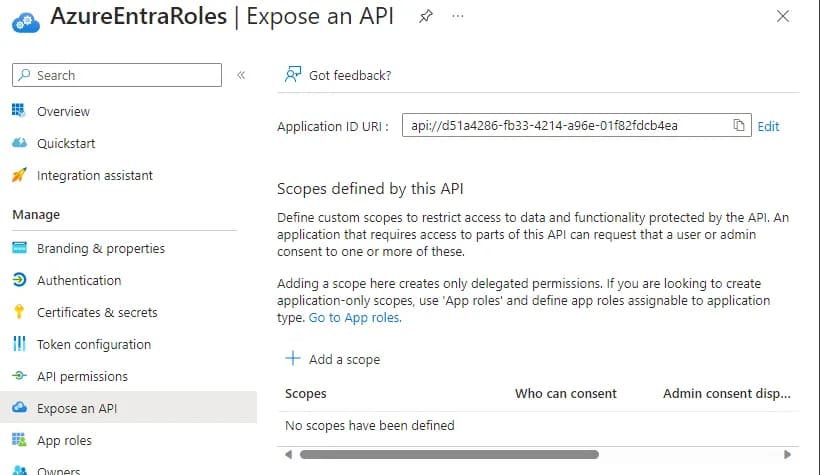820x475 pixels.
Task: Click the horizontal scrollbar left arrow
Action: [x=288, y=455]
